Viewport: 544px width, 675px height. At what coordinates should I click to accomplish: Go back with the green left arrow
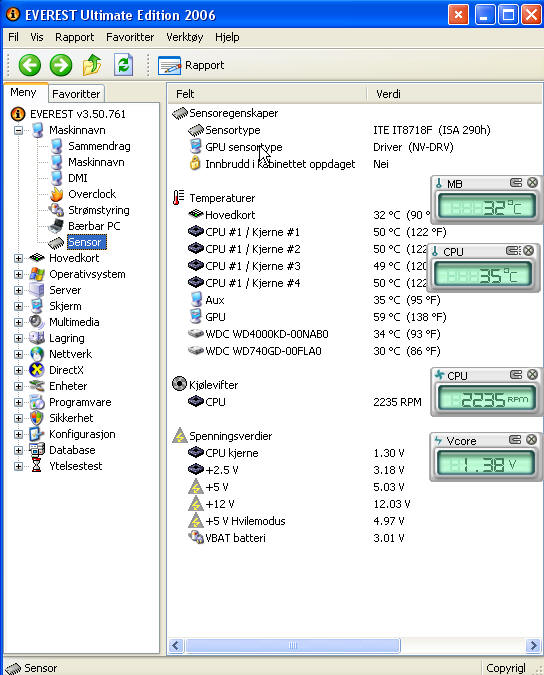coord(30,65)
